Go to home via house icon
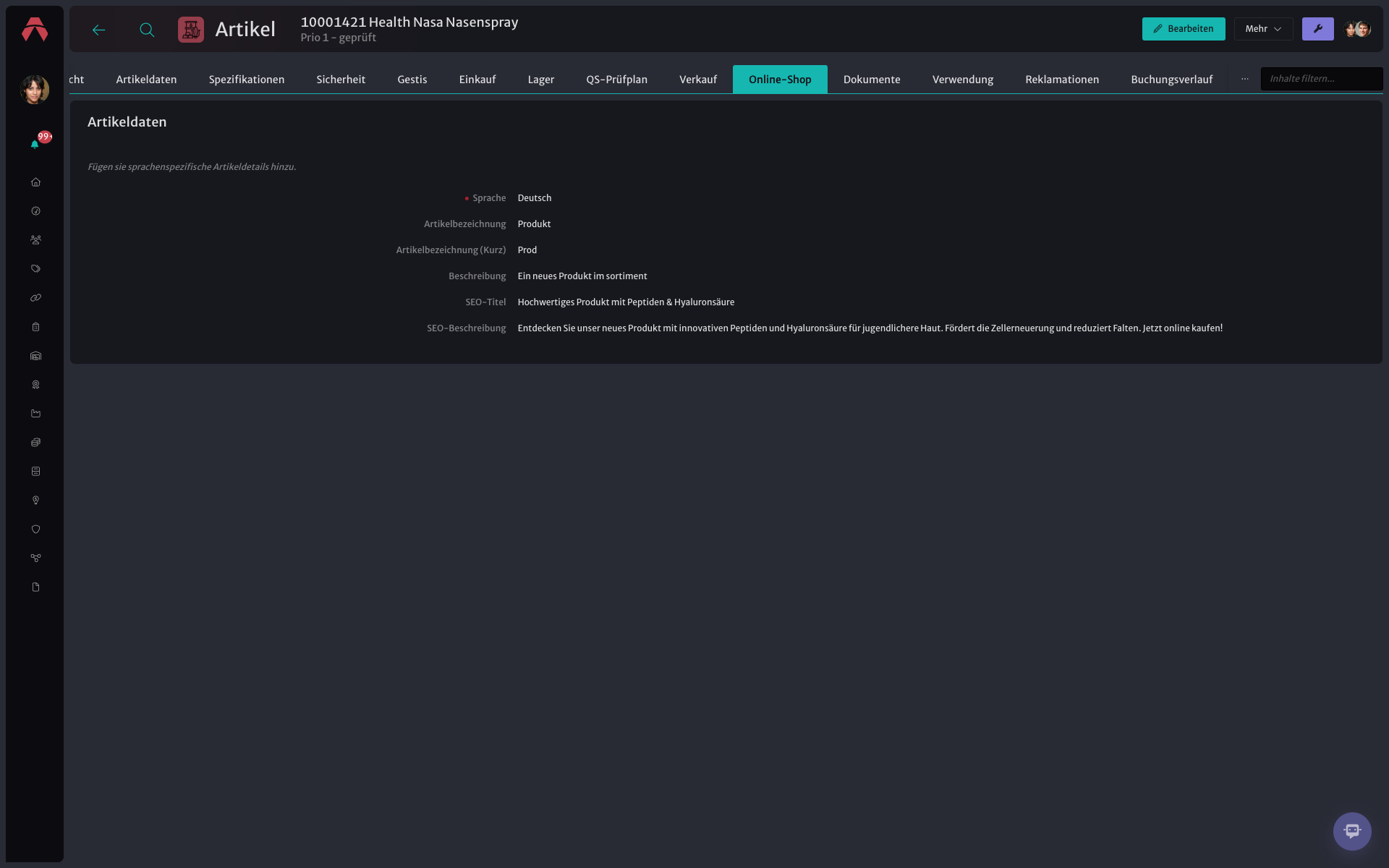This screenshot has height=868, width=1389. pyautogui.click(x=35, y=182)
